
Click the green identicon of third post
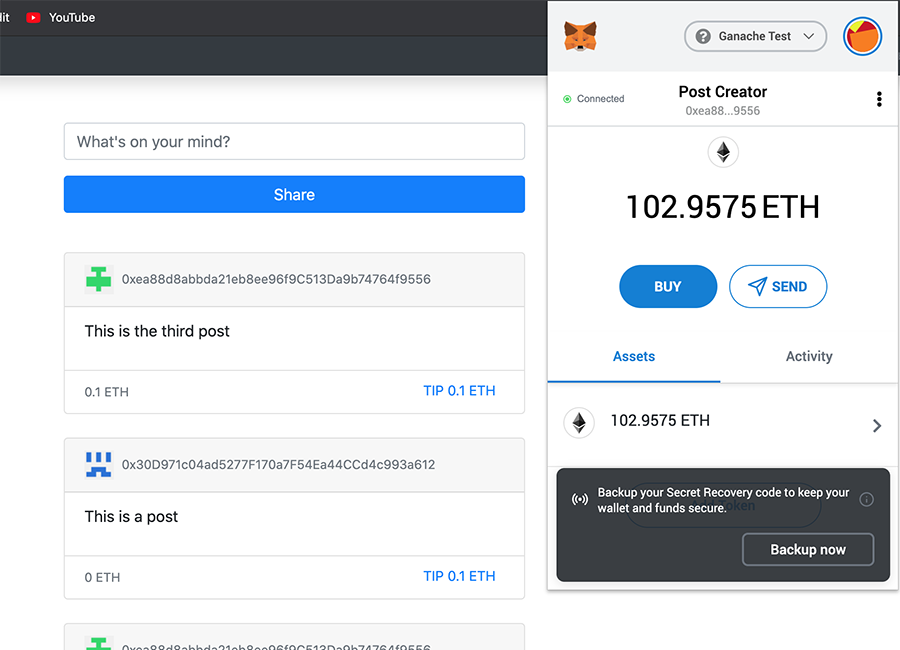point(99,280)
